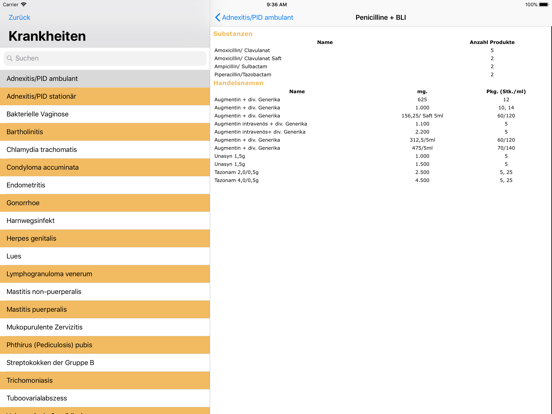This screenshot has width=552, height=414.
Task: Select Condyloma accuminata row
Action: [x=105, y=168]
